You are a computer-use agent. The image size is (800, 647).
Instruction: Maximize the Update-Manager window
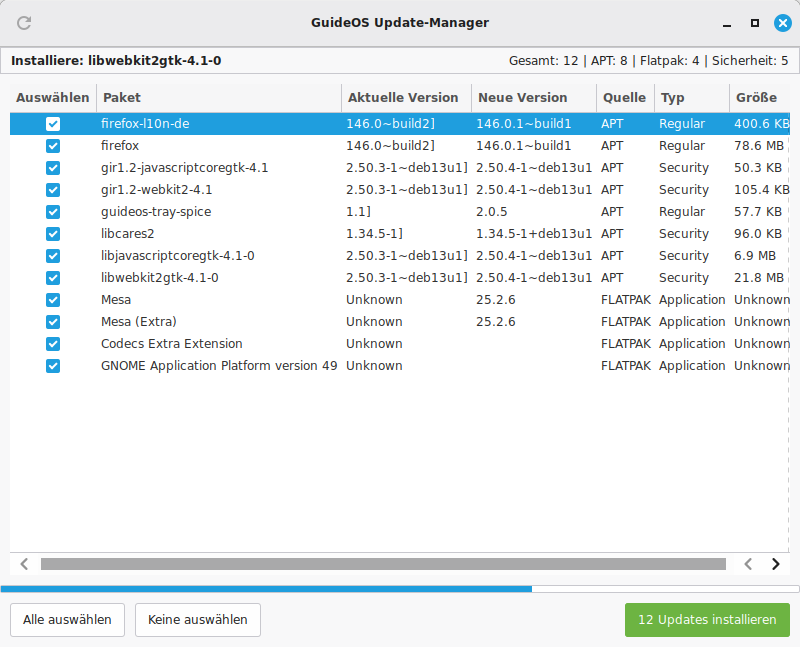[755, 22]
